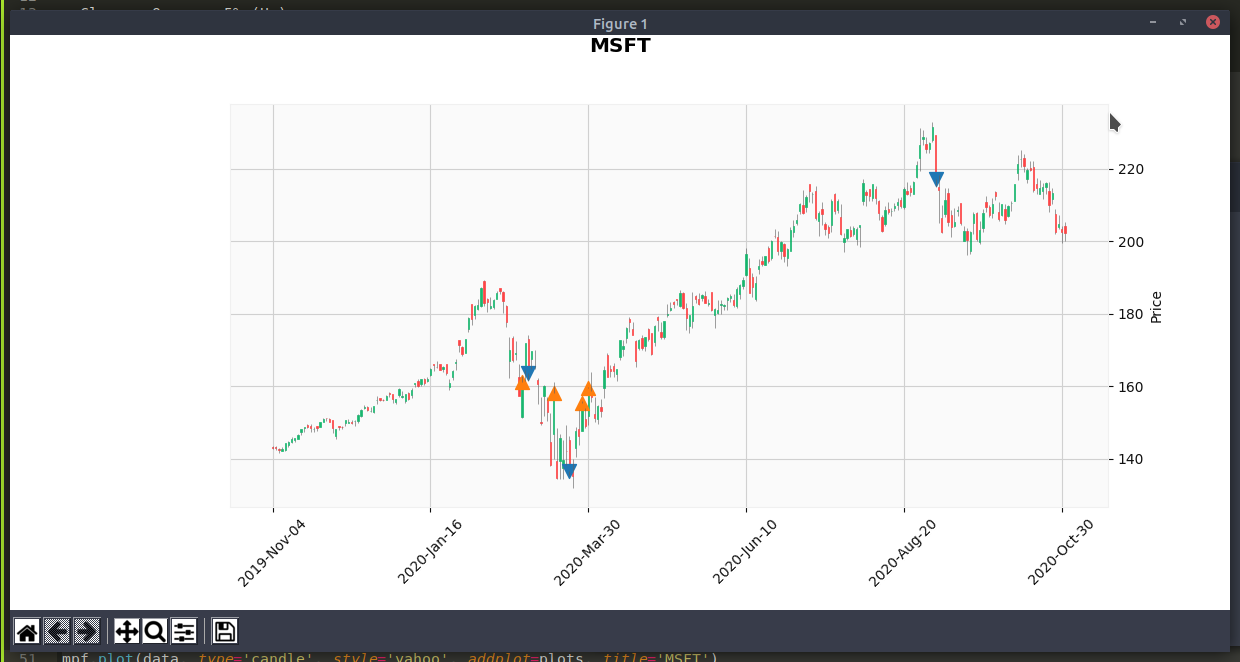Screen dimensions: 1240x662
Task: Click the MSFT chart title
Action: (x=620, y=45)
